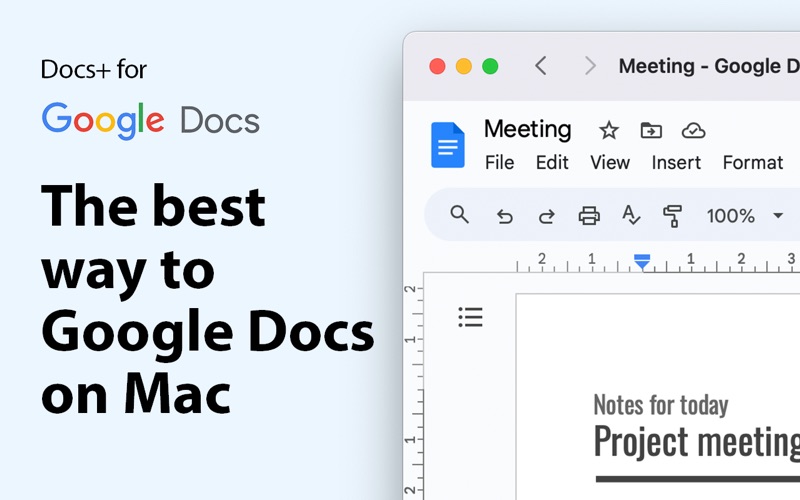Click the blue Google Docs home icon
Screen dimensions: 800x500
[x=447, y=145]
